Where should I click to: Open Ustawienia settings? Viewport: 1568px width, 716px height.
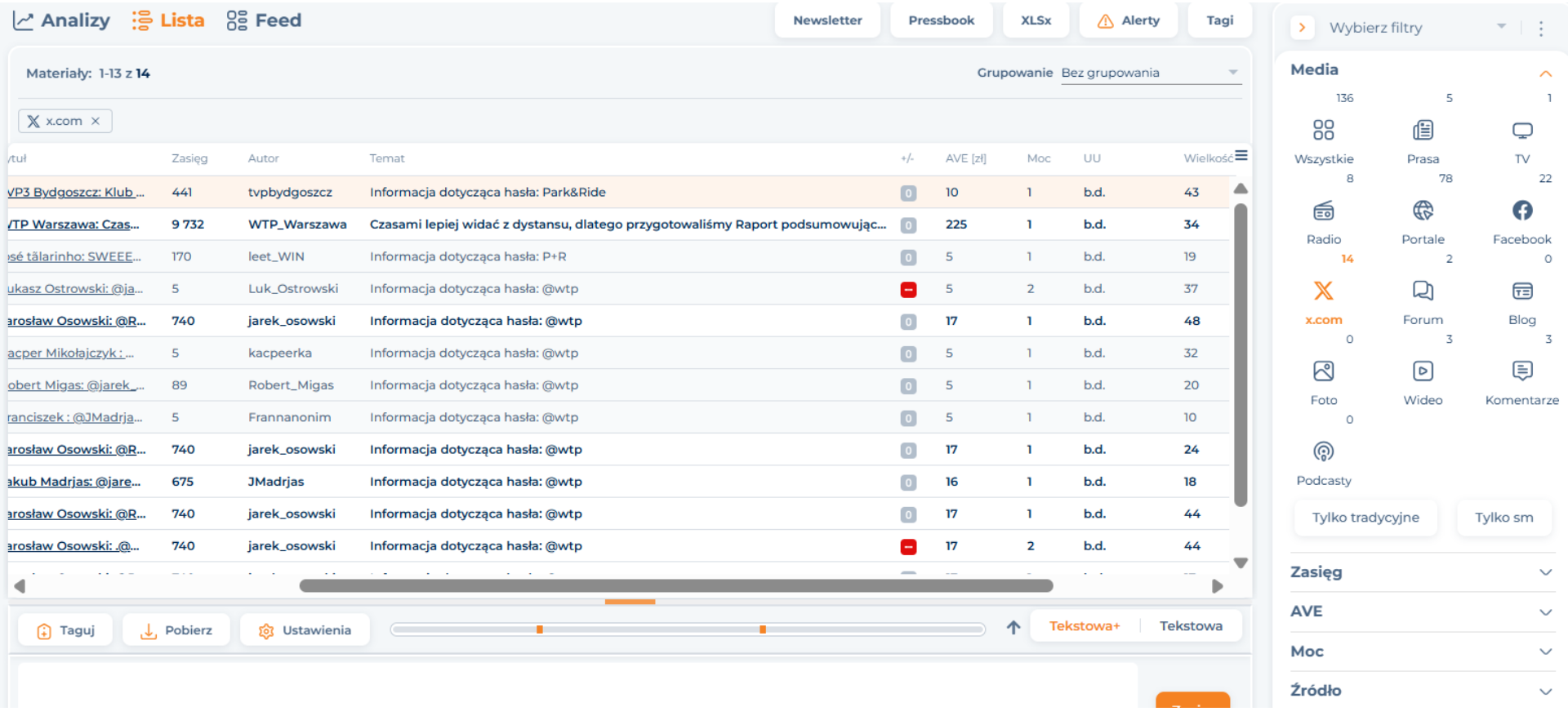[305, 630]
